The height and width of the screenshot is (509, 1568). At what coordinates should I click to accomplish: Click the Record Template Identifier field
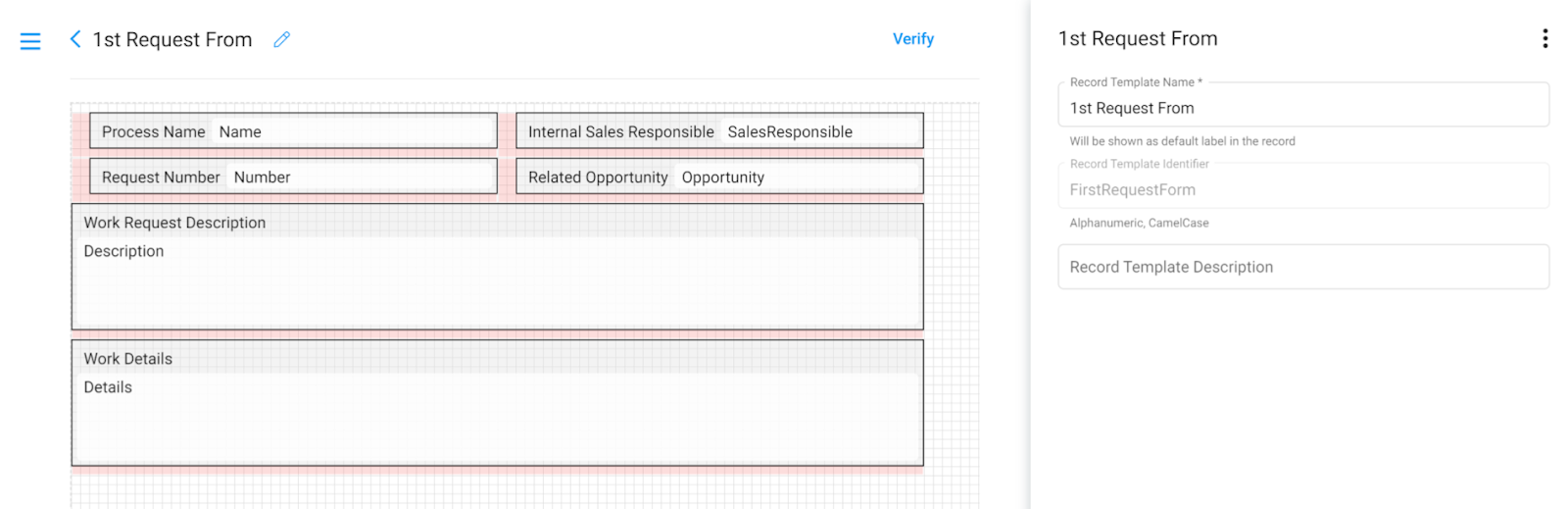(1303, 186)
